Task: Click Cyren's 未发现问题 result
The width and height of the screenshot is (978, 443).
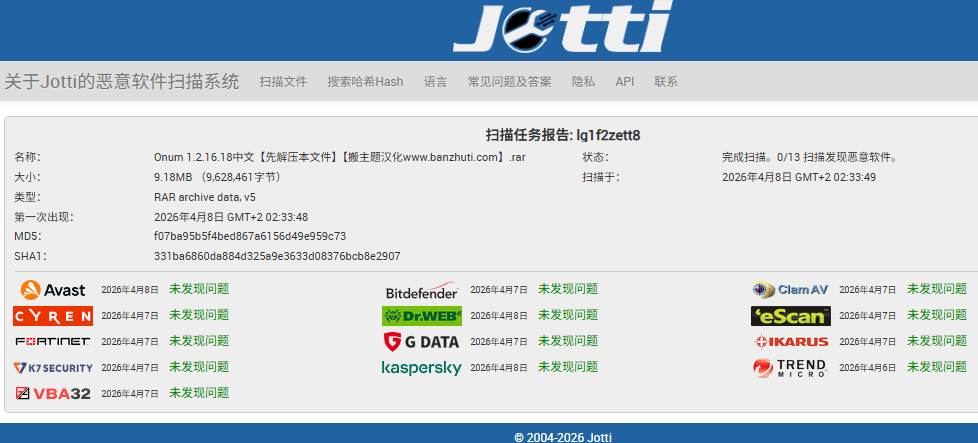Action: 199,314
